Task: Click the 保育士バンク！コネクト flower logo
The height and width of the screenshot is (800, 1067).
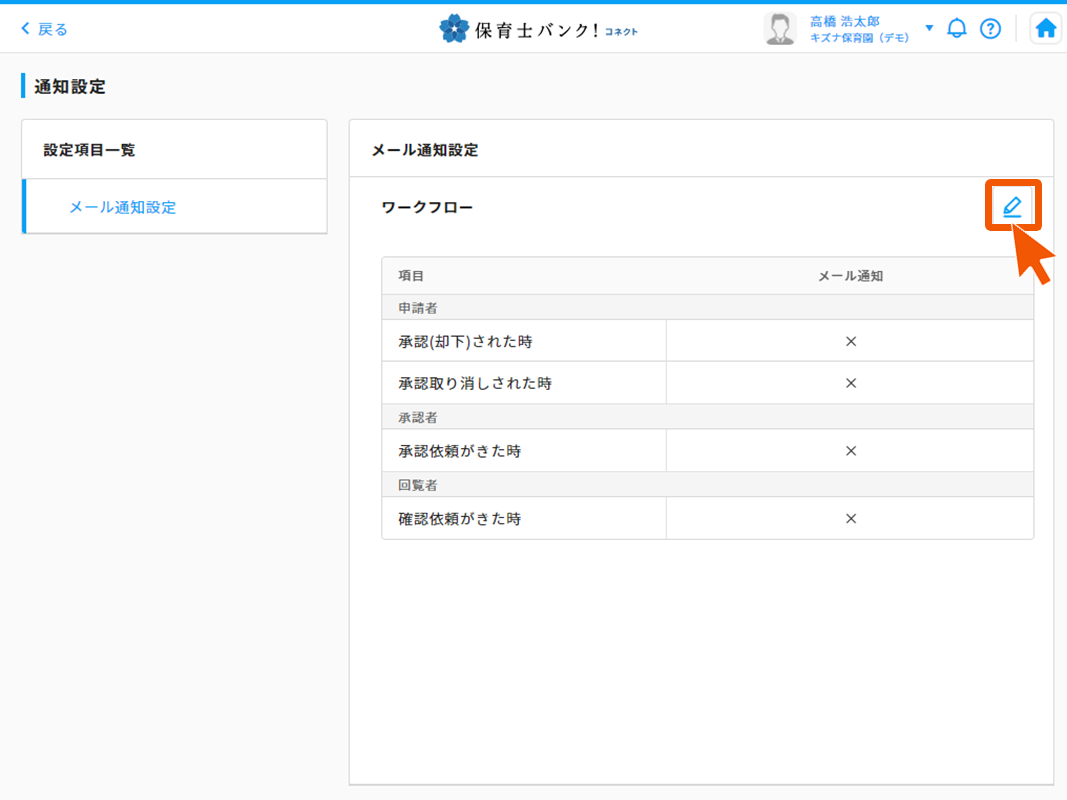Action: pos(454,29)
